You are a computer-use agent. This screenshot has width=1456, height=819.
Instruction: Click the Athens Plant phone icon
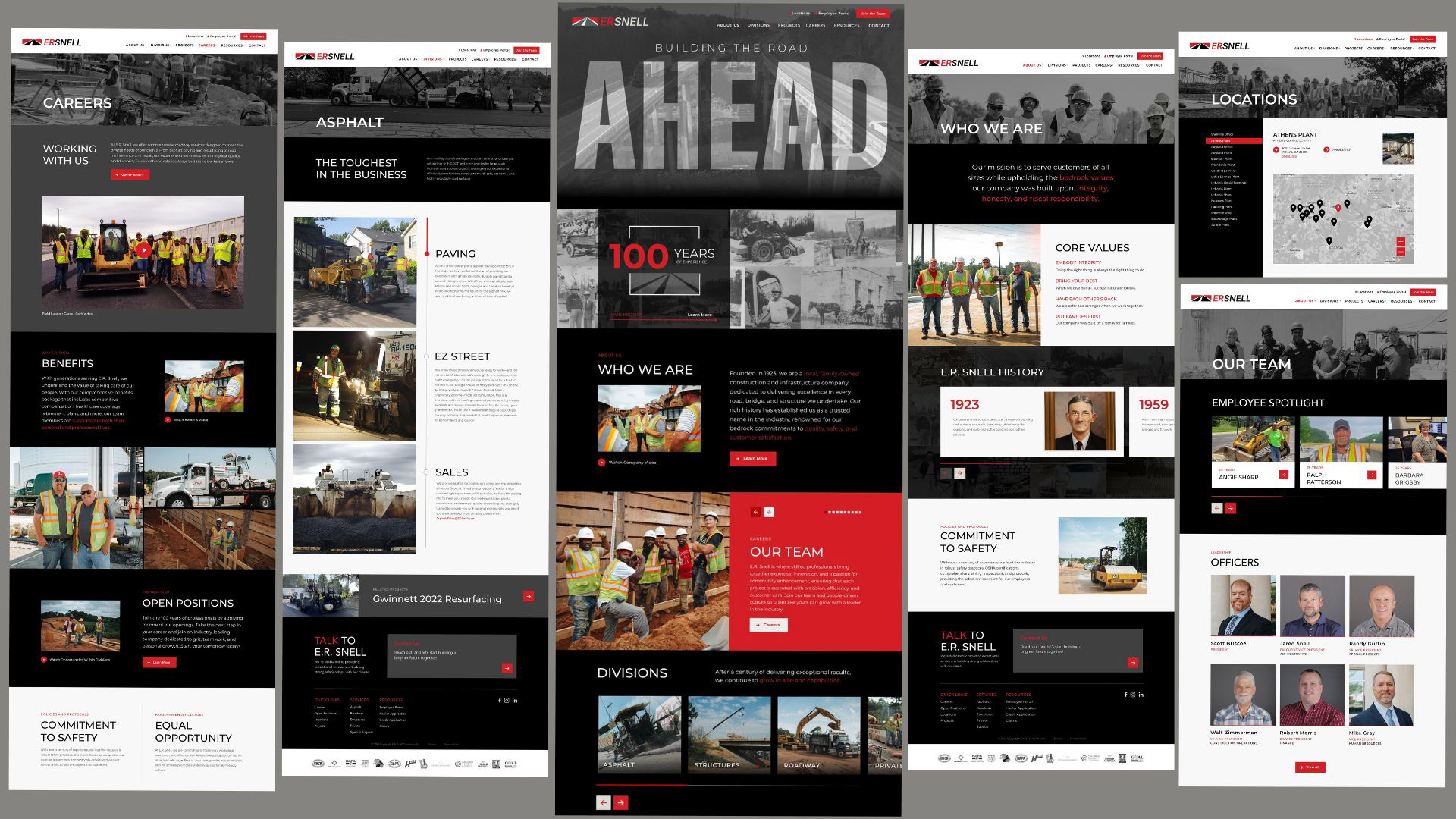point(1326,149)
